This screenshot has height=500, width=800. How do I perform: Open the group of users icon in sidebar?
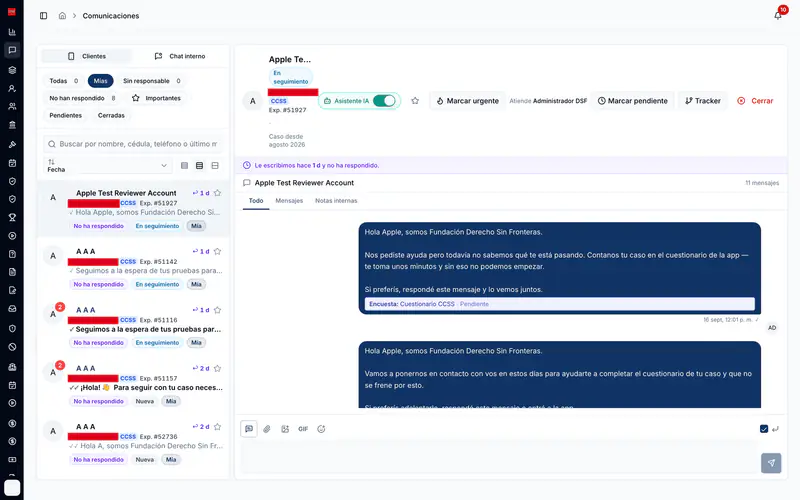click(12, 107)
